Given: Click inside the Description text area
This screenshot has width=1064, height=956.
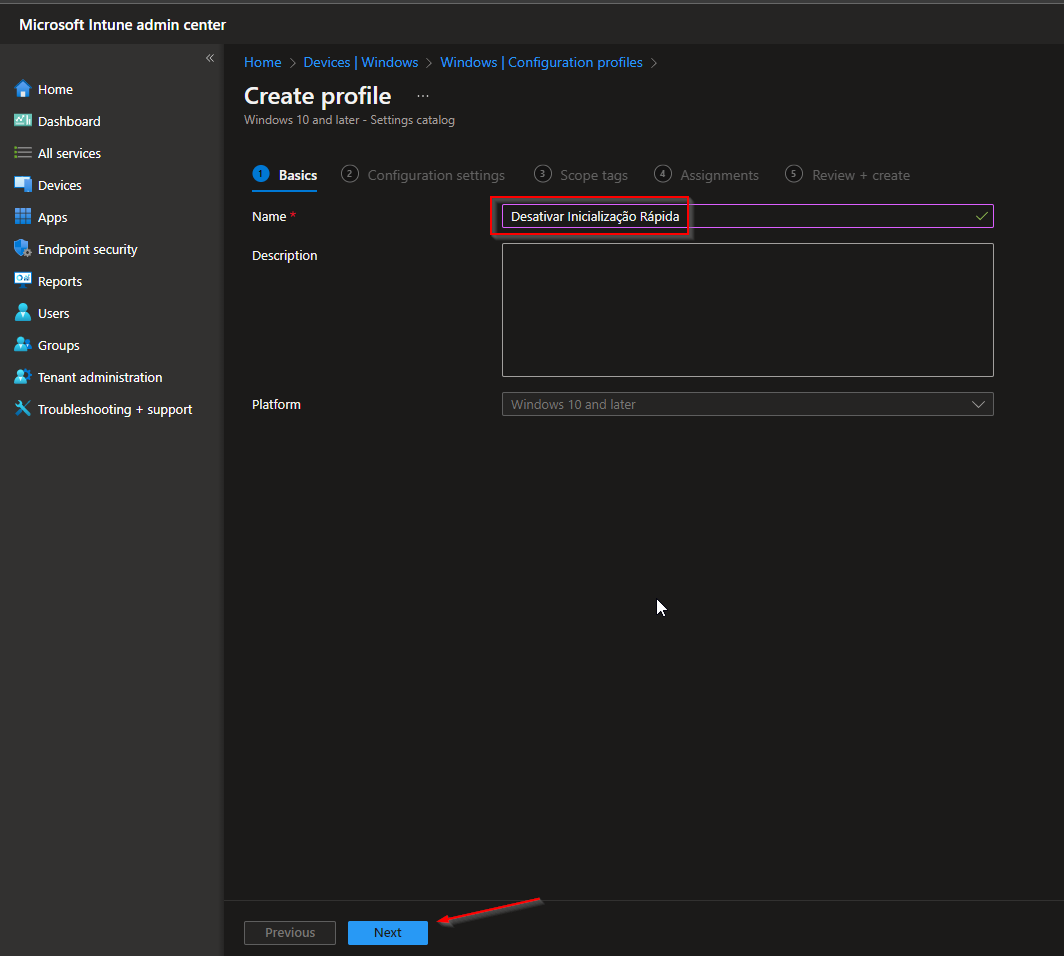Looking at the screenshot, I should tap(747, 310).
